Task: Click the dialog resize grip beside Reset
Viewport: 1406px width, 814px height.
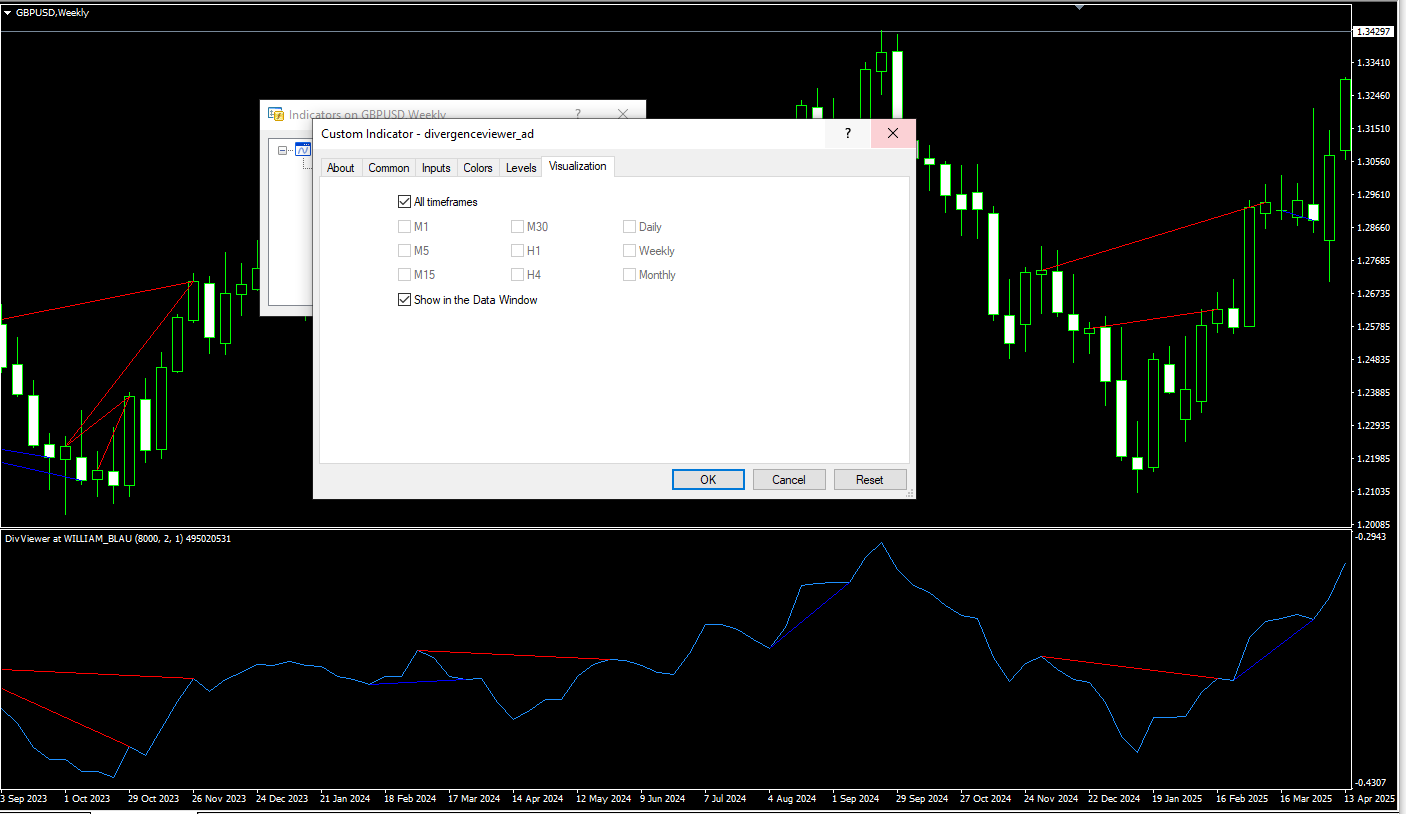Action: 910,493
